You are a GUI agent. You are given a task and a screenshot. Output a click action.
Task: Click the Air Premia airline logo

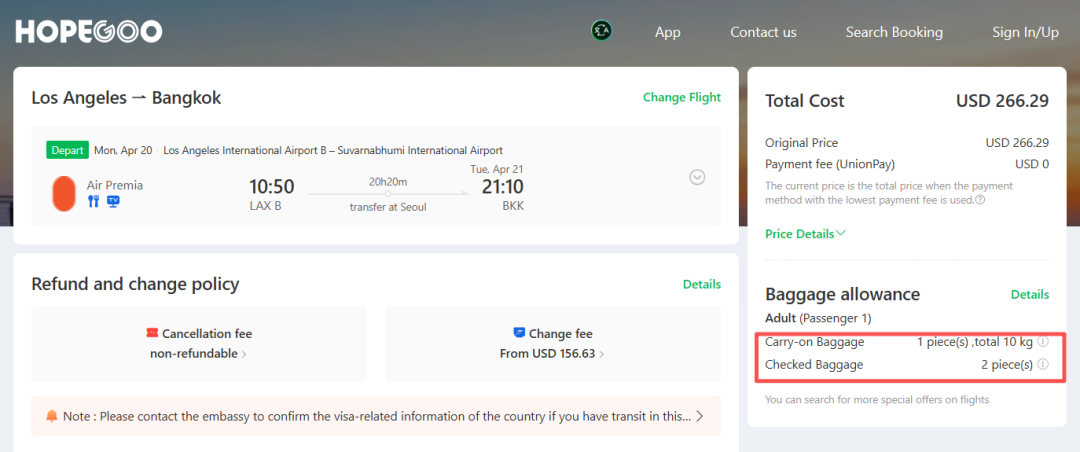click(x=64, y=193)
